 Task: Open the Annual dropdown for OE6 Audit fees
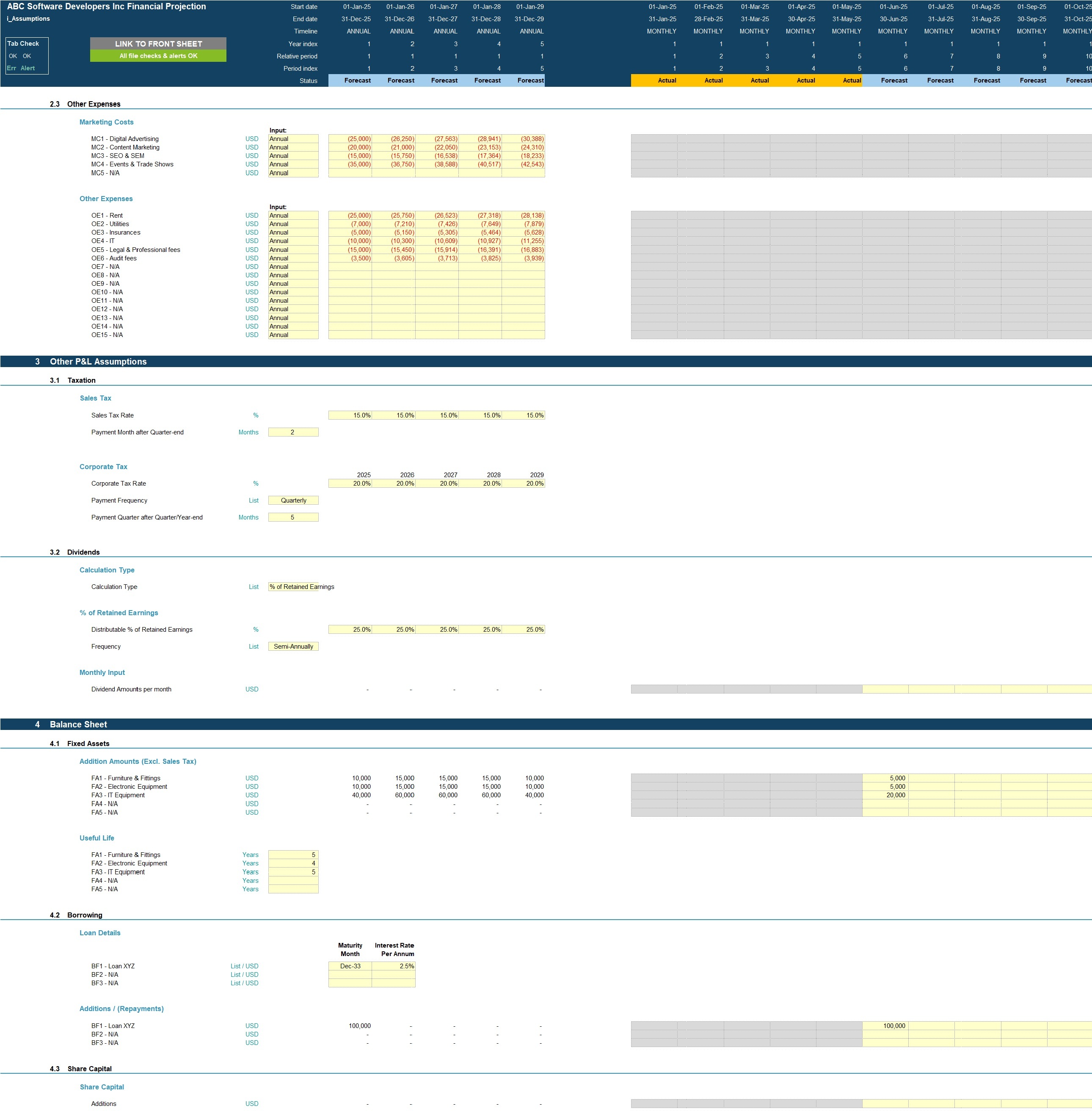point(293,258)
